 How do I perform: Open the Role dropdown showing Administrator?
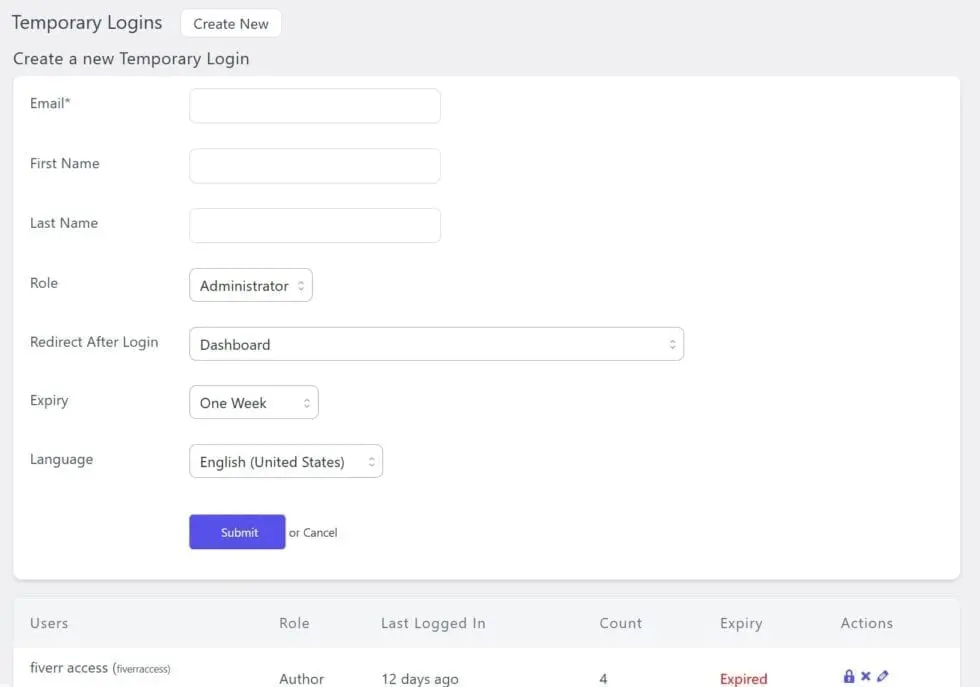click(250, 285)
